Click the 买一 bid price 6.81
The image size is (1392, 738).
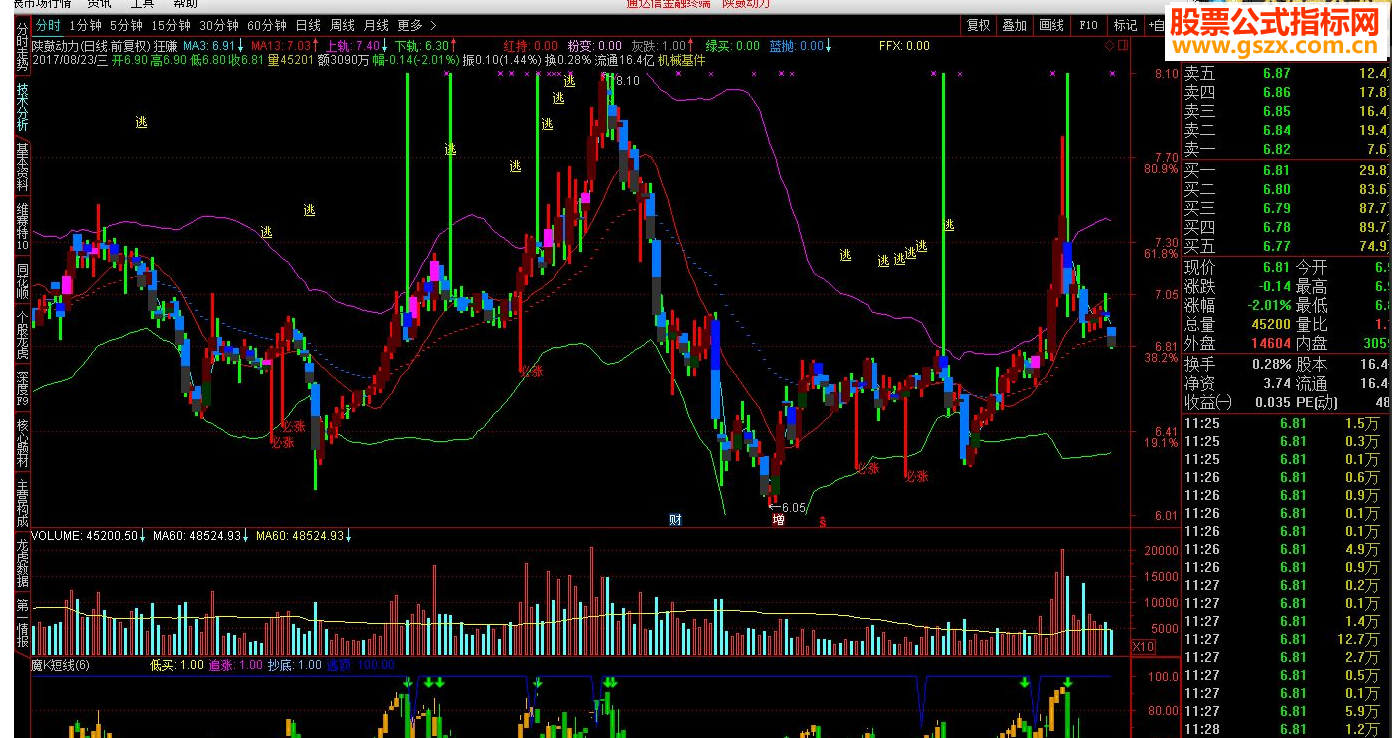[x=1277, y=170]
